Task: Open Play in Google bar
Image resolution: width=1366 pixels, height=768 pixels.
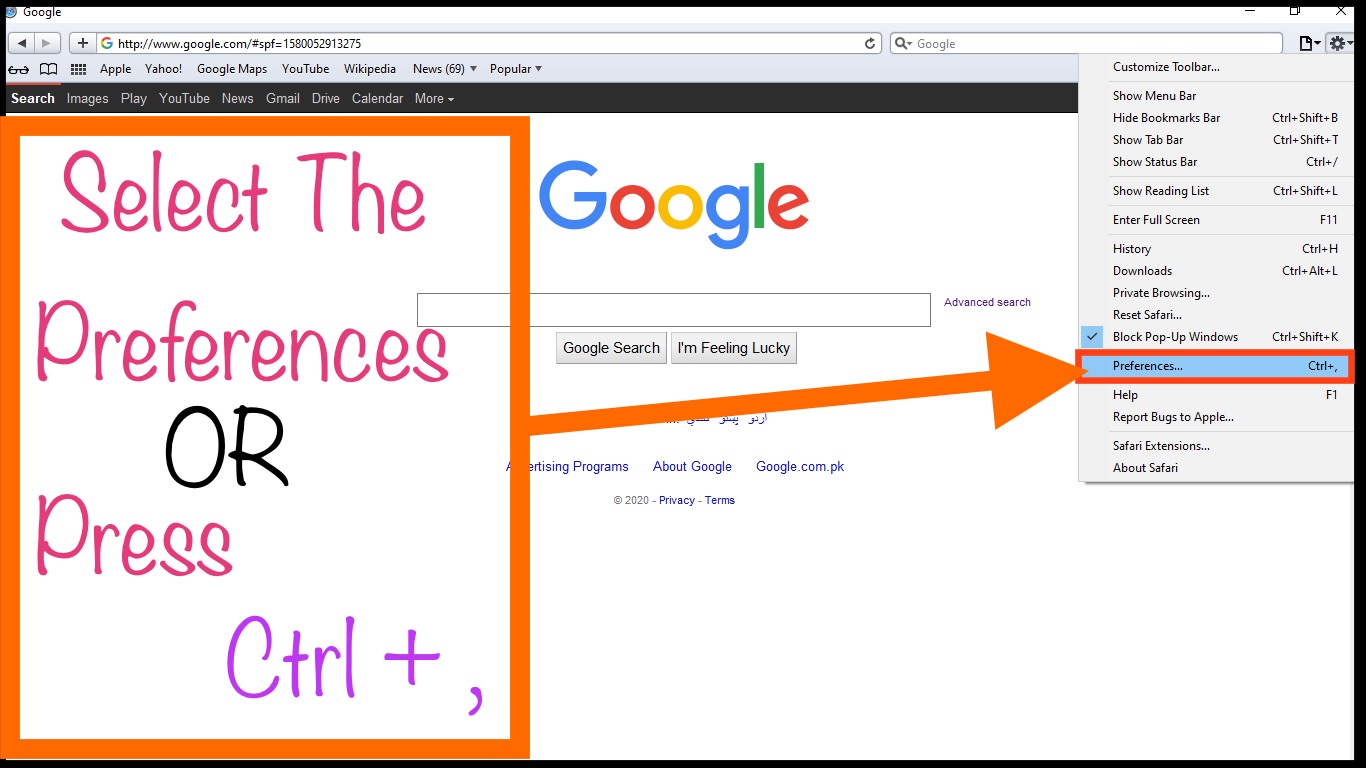Action: pyautogui.click(x=134, y=99)
